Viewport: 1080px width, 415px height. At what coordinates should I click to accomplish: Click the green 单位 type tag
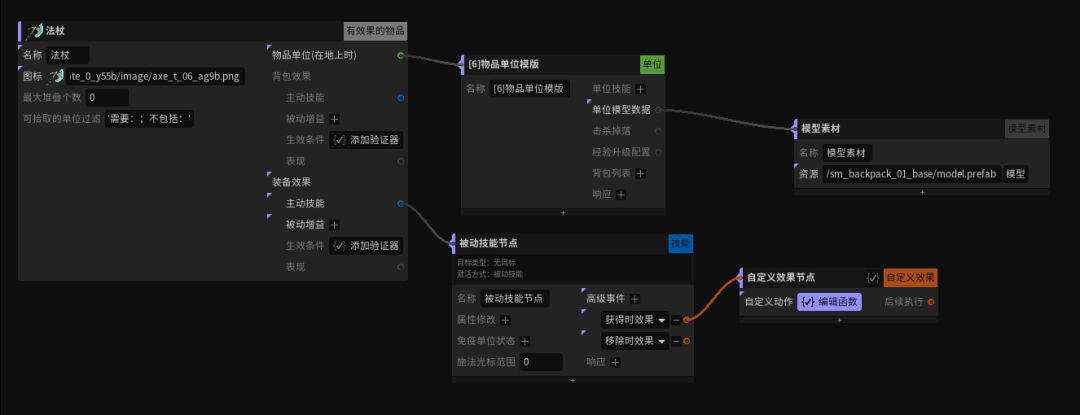point(652,64)
